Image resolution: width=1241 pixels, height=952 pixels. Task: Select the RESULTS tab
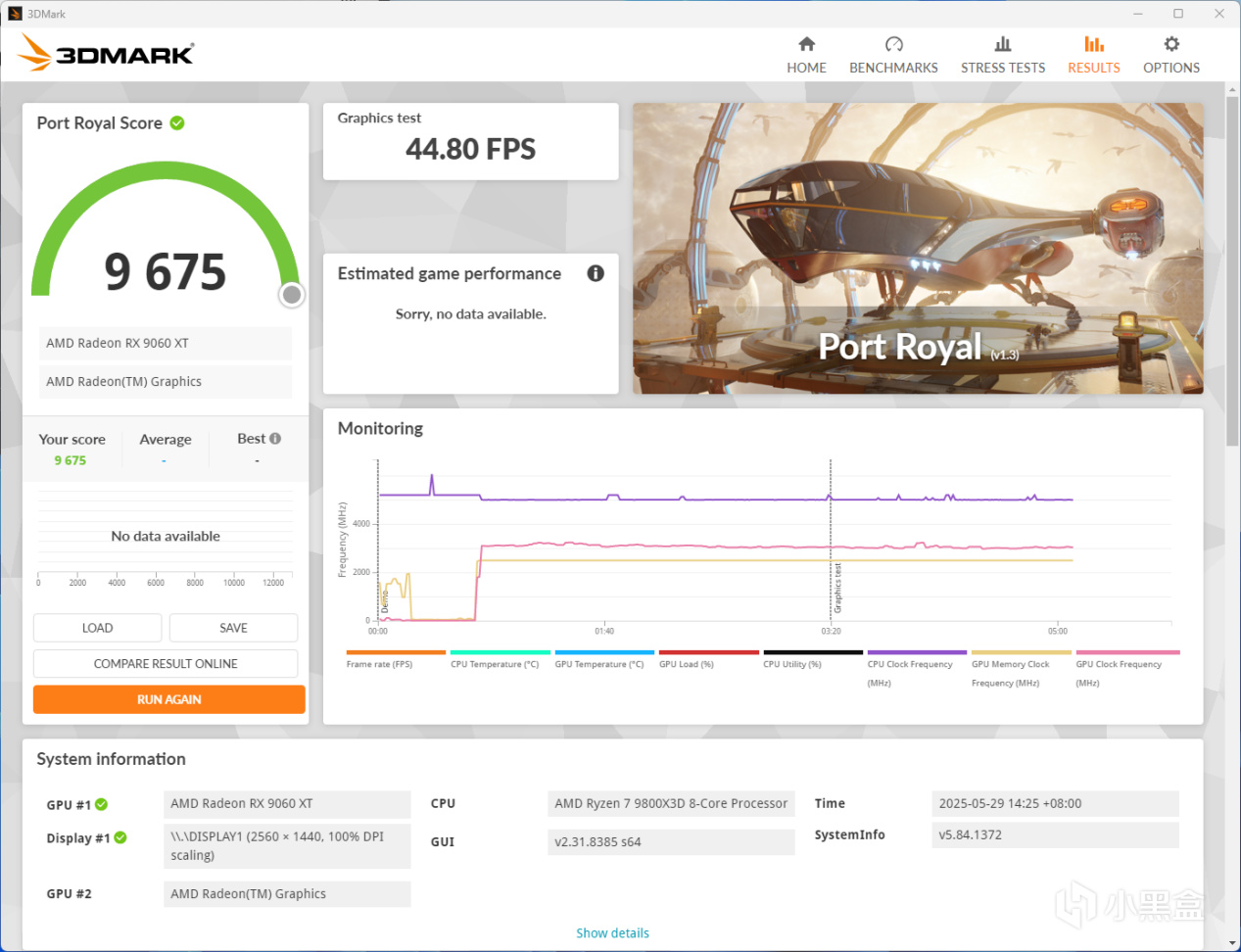click(1093, 56)
